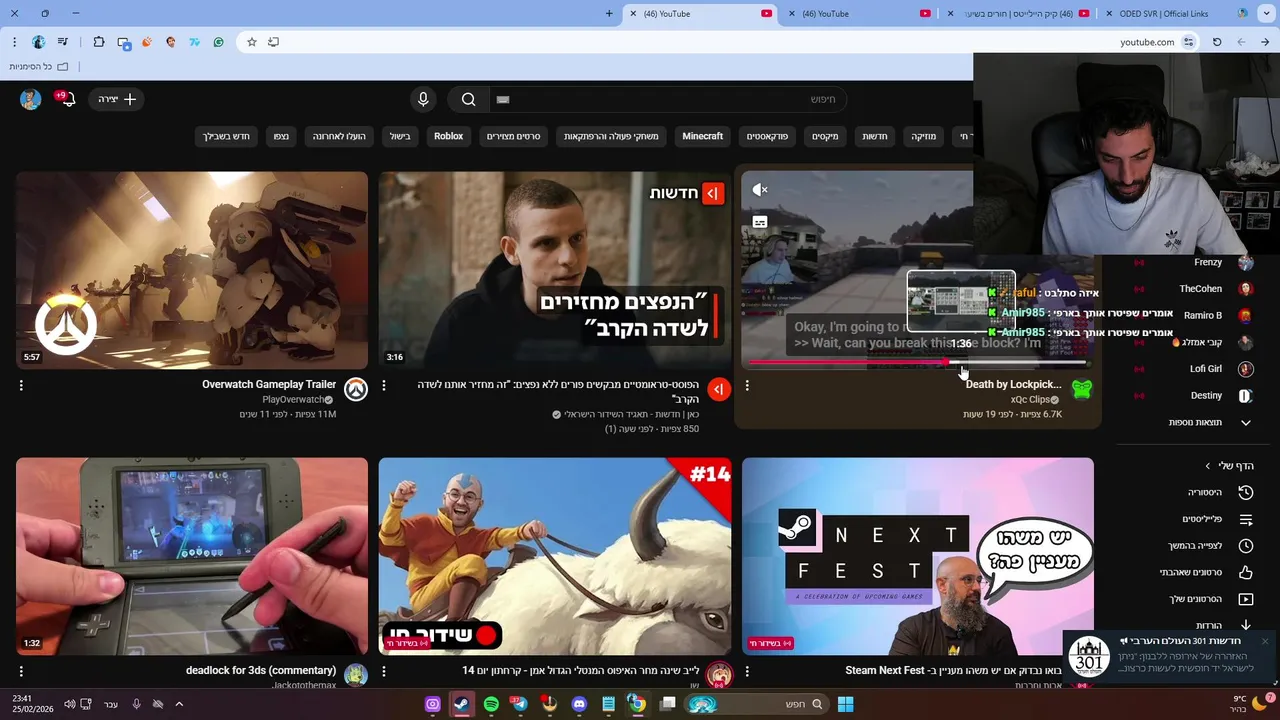Click the on-screen keyboard icon in search box
The width and height of the screenshot is (1280, 720).
coord(503,99)
